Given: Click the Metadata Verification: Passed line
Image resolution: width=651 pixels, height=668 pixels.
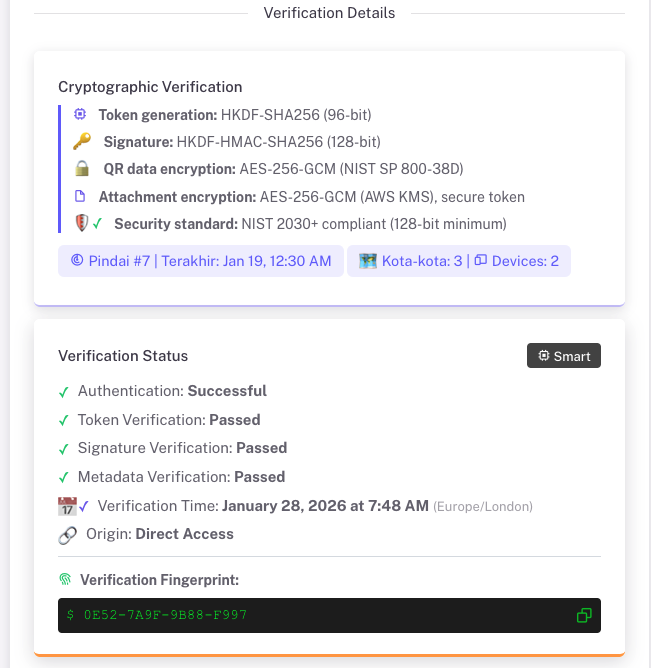Looking at the screenshot, I should [x=181, y=477].
